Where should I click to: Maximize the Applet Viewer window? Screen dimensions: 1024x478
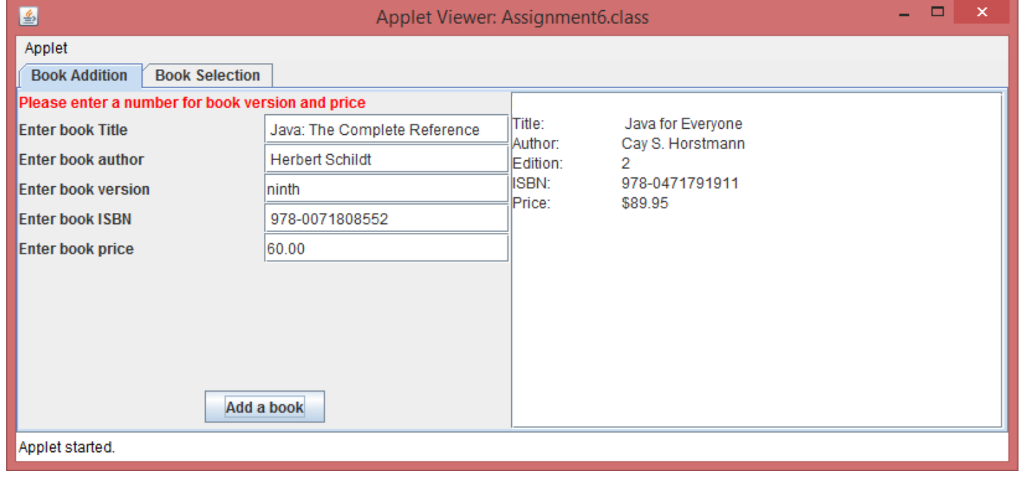pyautogui.click(x=938, y=12)
